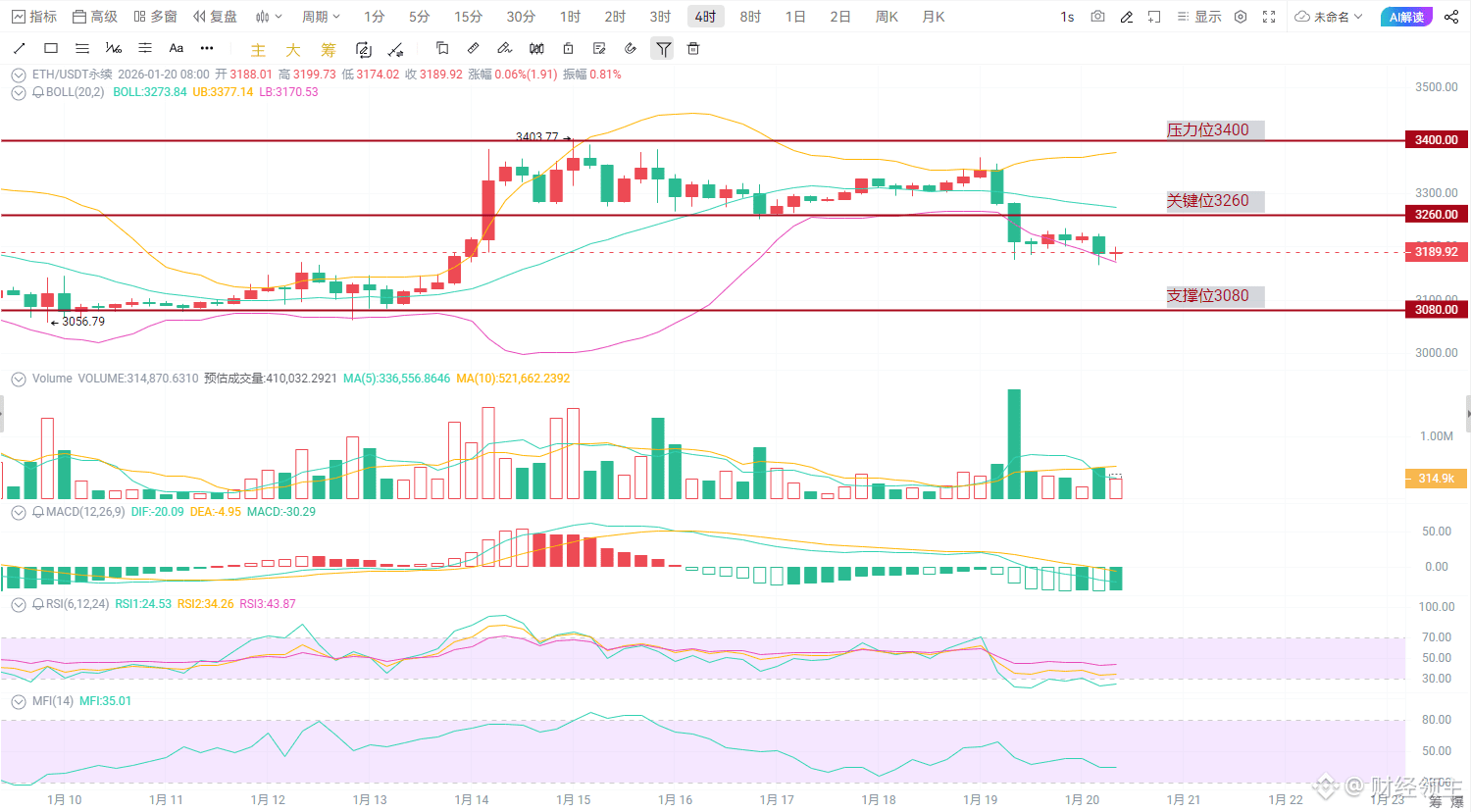Open the 指标 indicators menu
Image resolution: width=1471 pixels, height=812 pixels.
pos(34,17)
